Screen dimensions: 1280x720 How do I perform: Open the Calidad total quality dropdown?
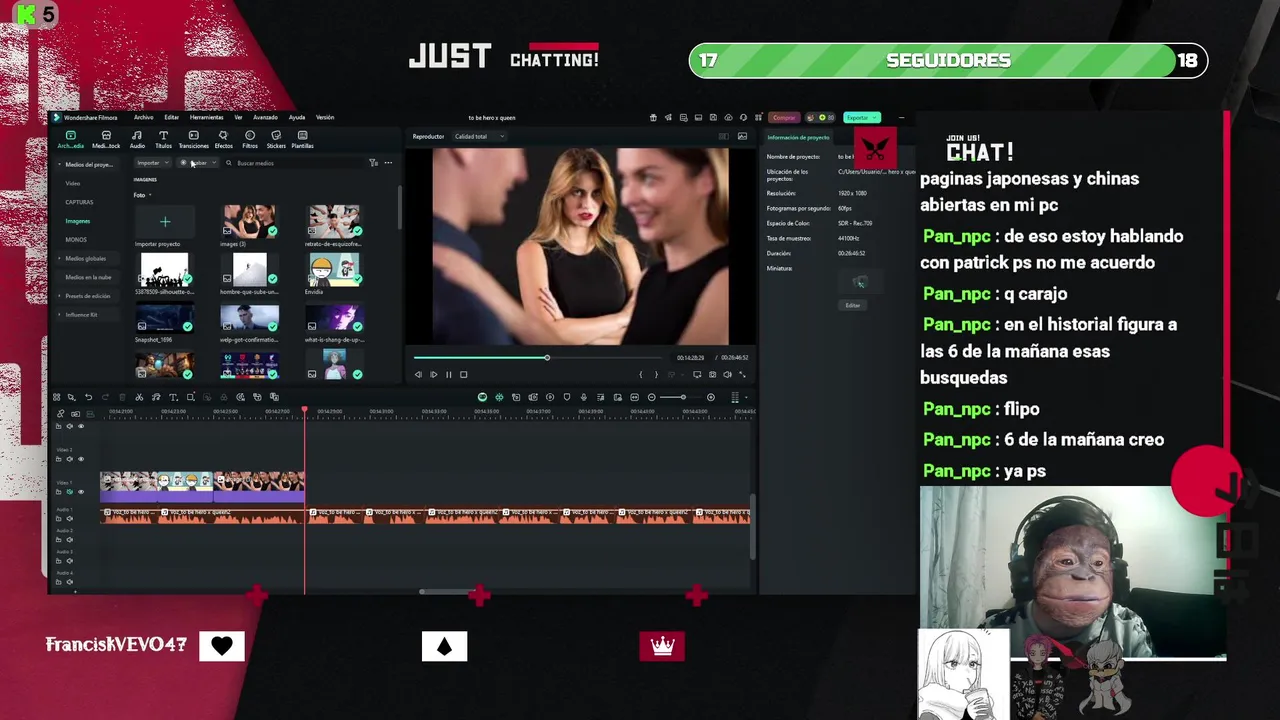click(479, 136)
